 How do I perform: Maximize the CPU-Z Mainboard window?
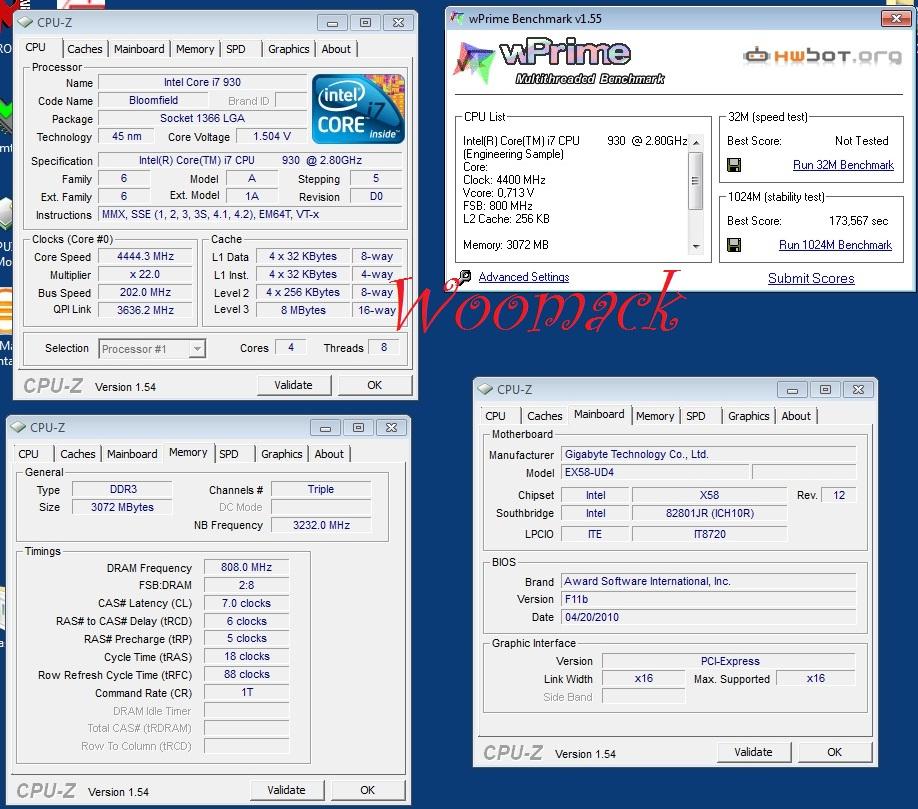pos(825,390)
